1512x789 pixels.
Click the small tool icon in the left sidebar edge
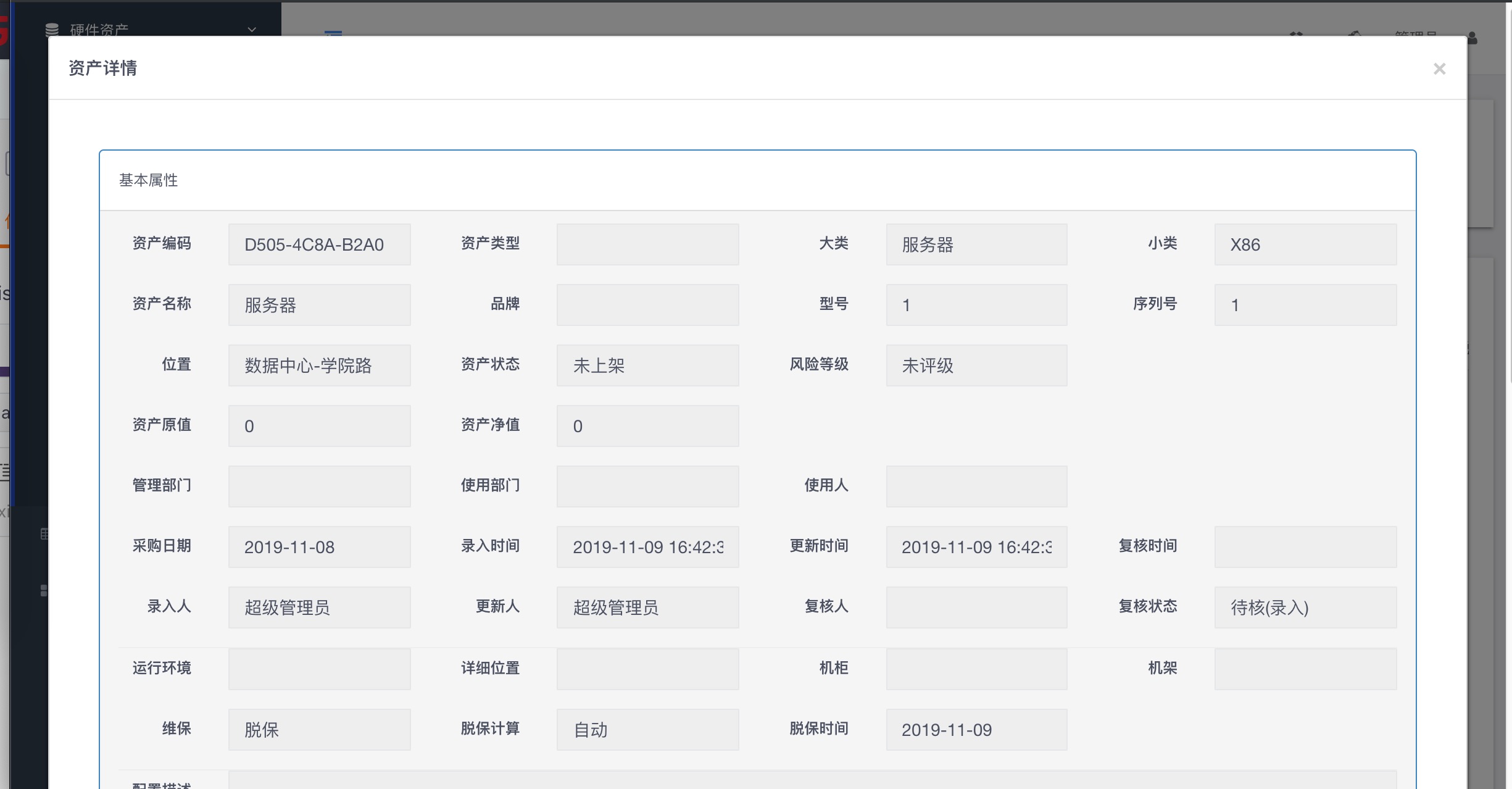(x=44, y=533)
